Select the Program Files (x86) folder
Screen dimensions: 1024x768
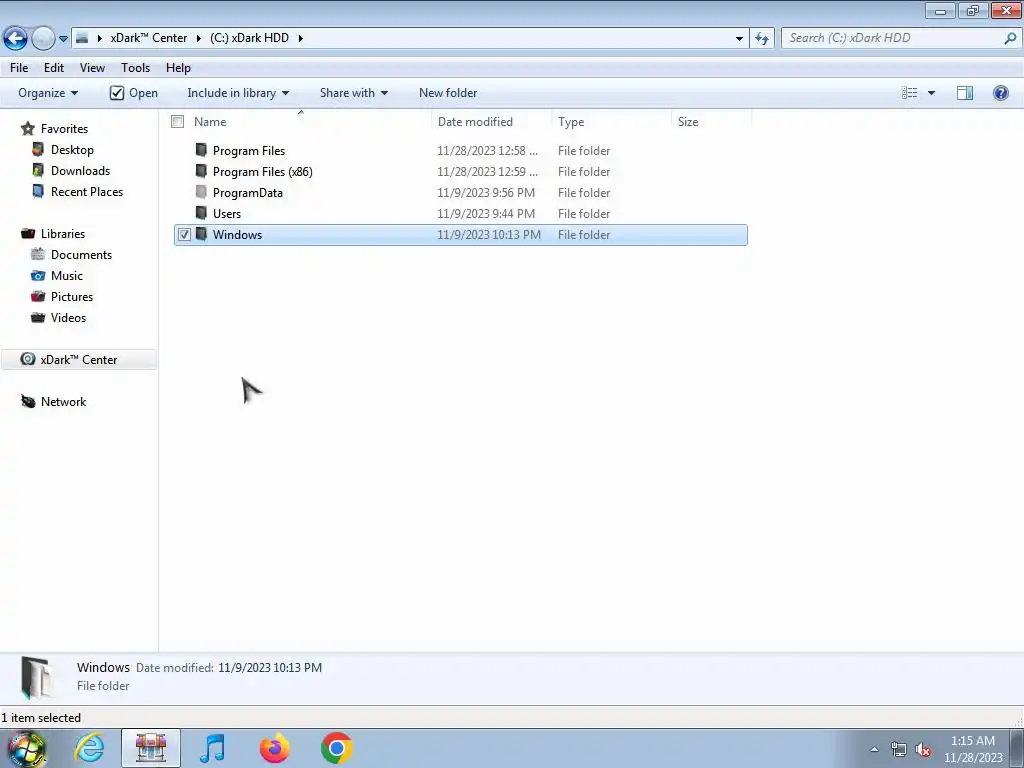[263, 172]
